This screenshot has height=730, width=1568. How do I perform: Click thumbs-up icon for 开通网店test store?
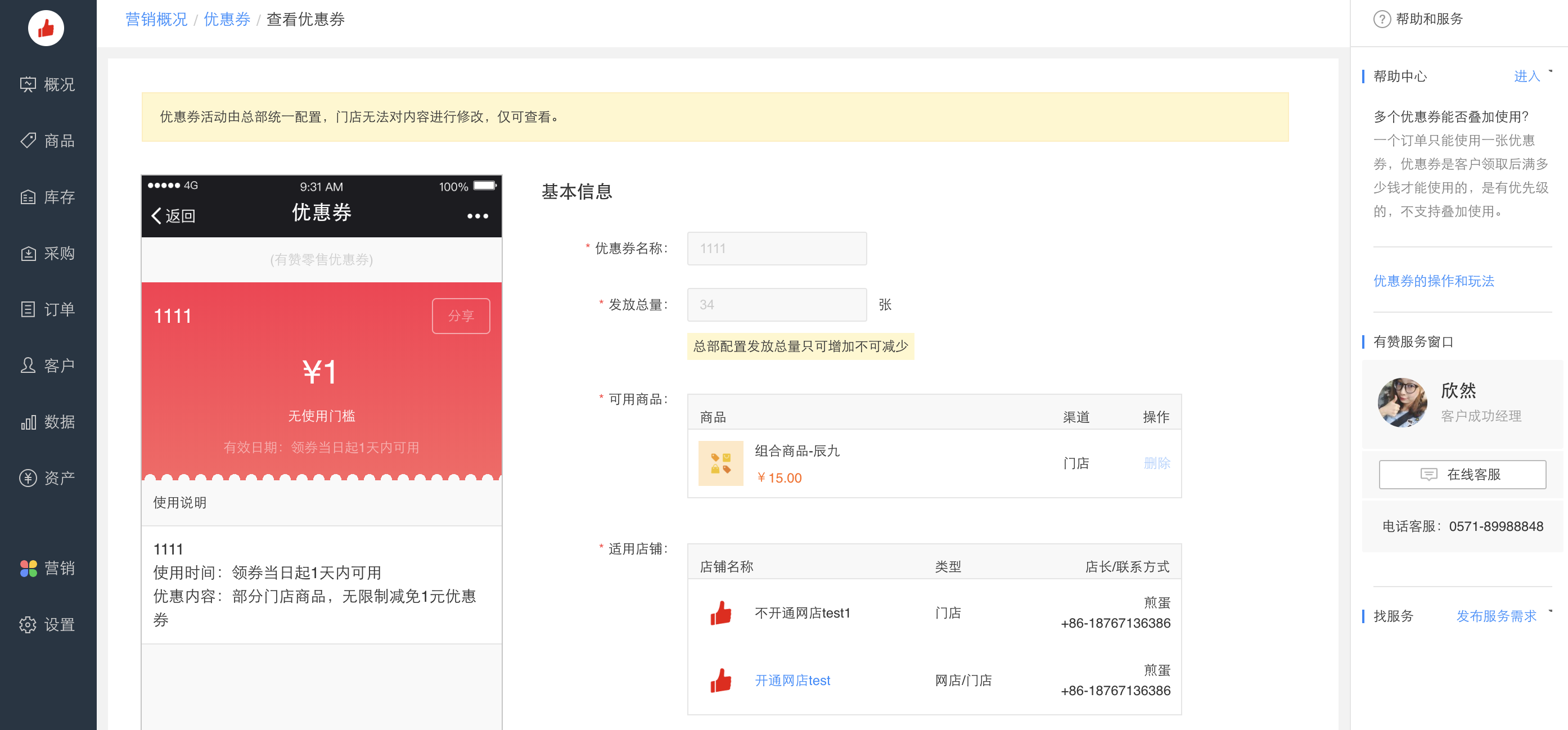pyautogui.click(x=720, y=680)
